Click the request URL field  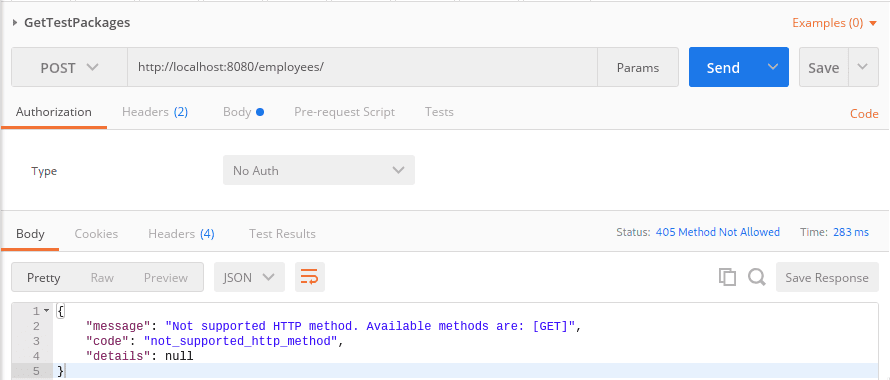pyautogui.click(x=362, y=68)
